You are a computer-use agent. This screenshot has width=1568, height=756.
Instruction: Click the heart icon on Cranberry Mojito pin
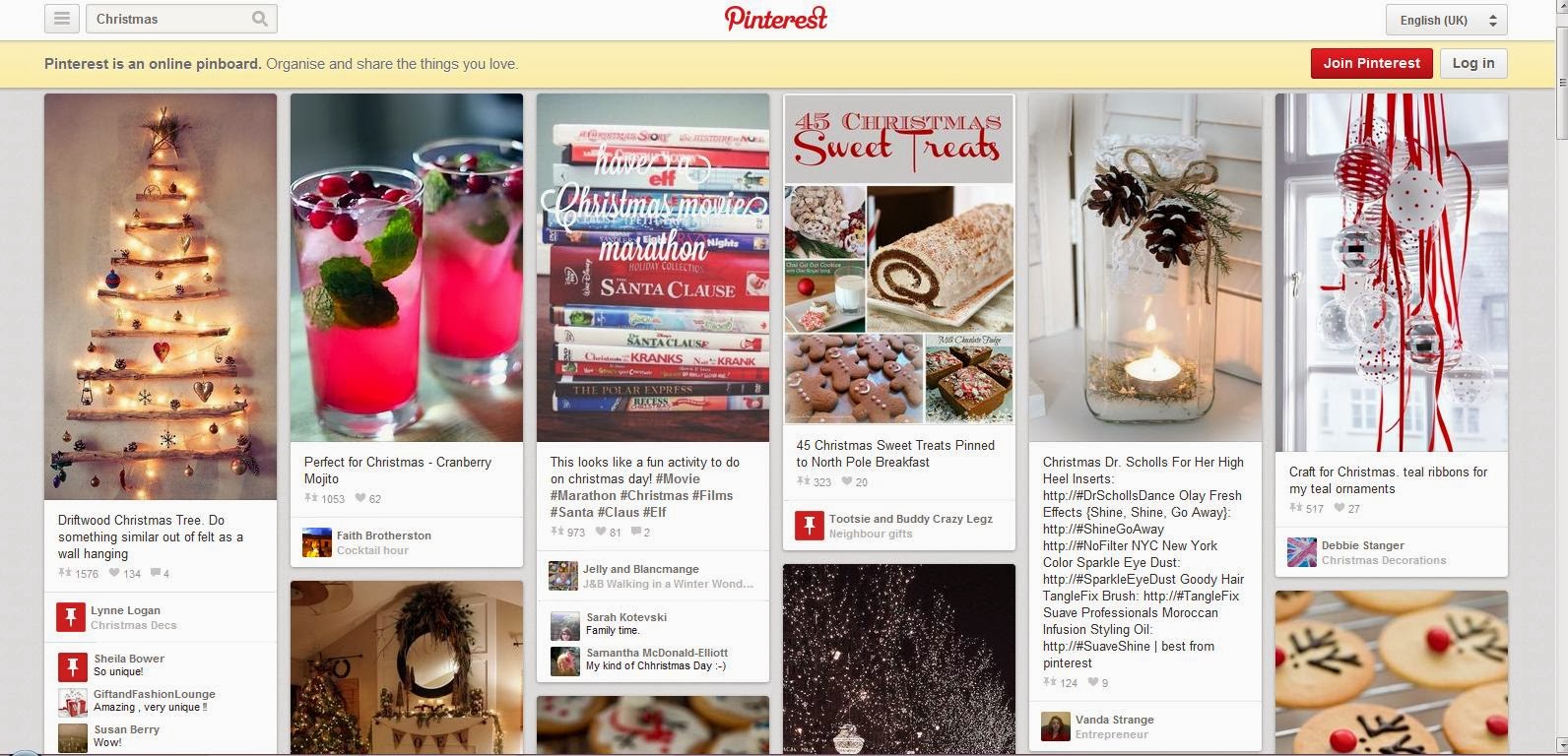coord(360,498)
